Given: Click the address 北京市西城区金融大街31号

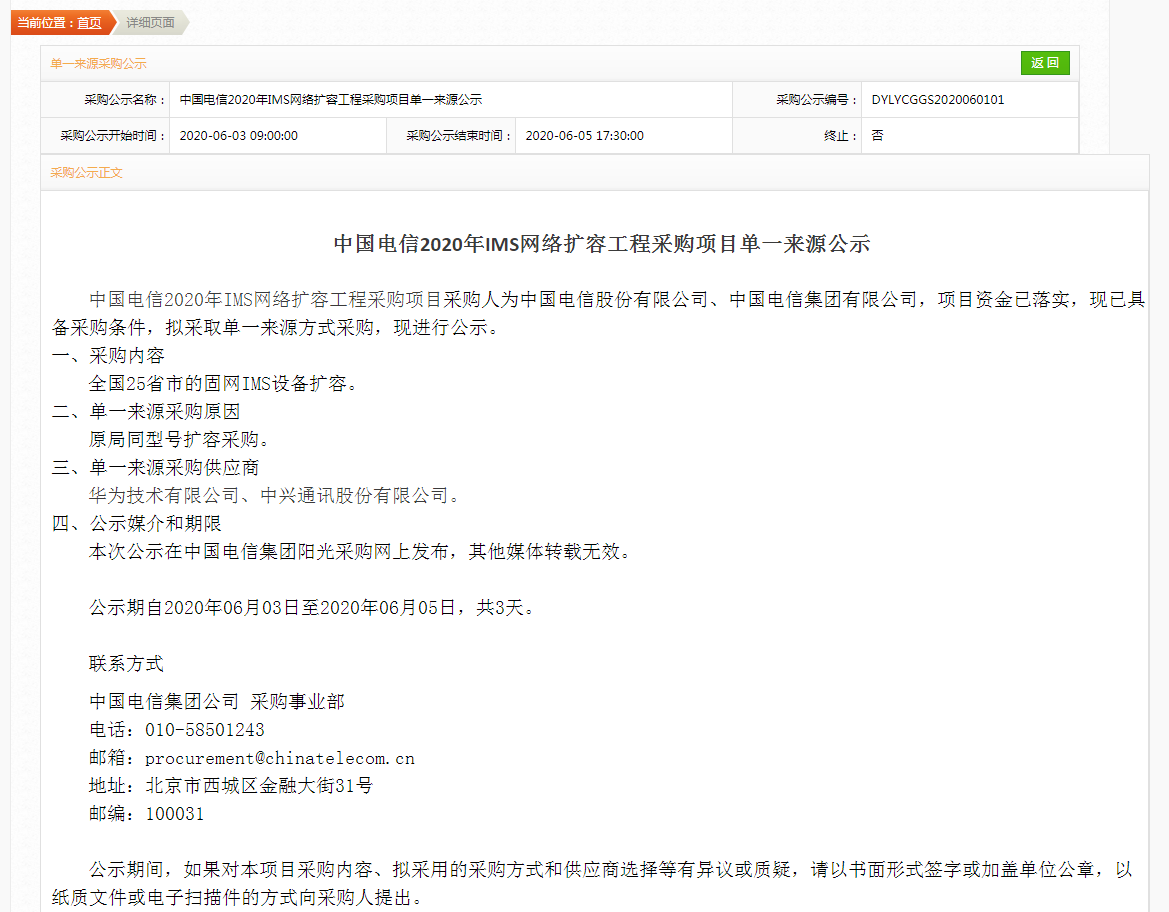Looking at the screenshot, I should pyautogui.click(x=259, y=785).
